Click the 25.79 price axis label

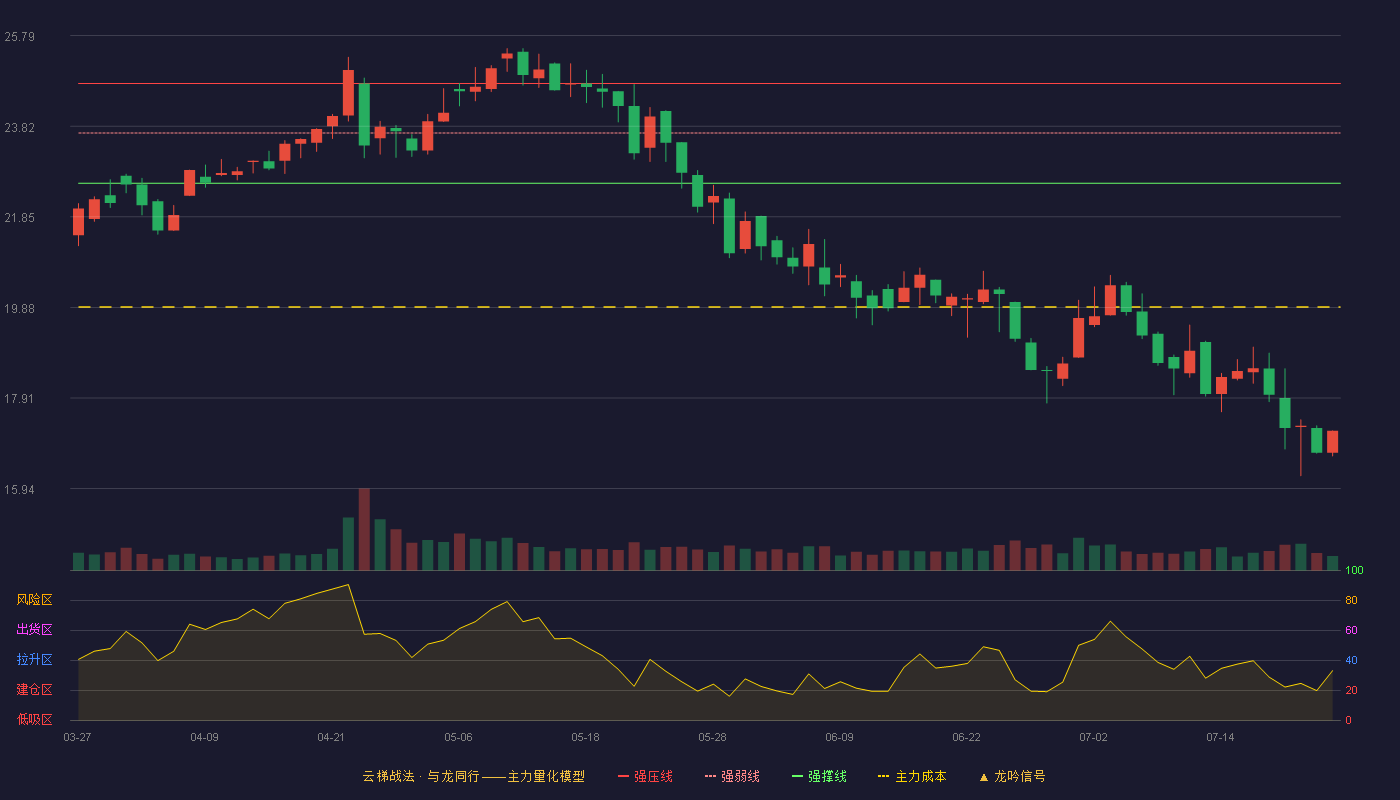20,37
